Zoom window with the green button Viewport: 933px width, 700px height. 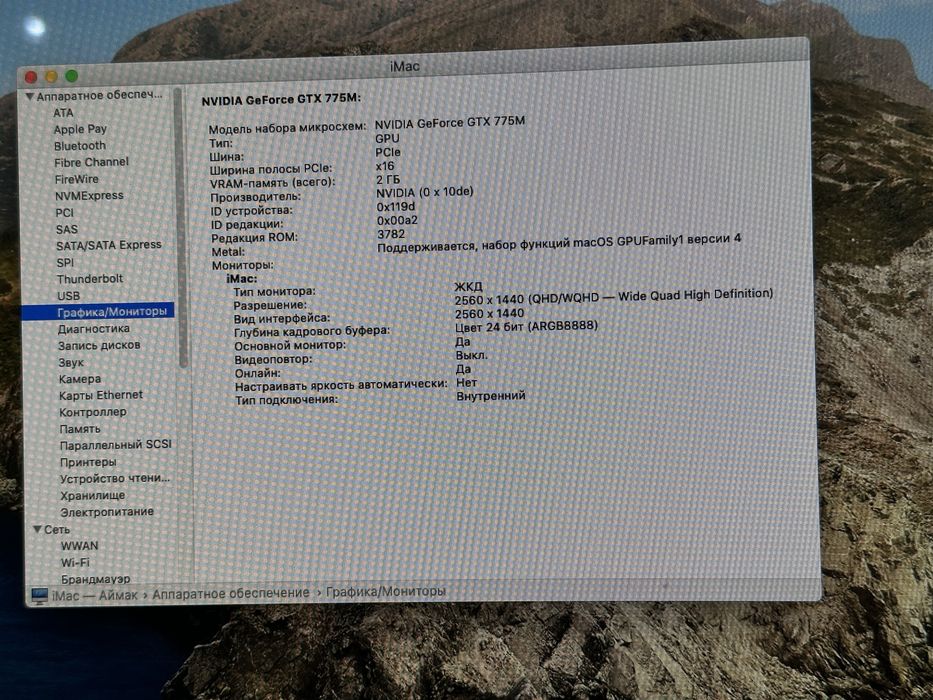click(71, 76)
